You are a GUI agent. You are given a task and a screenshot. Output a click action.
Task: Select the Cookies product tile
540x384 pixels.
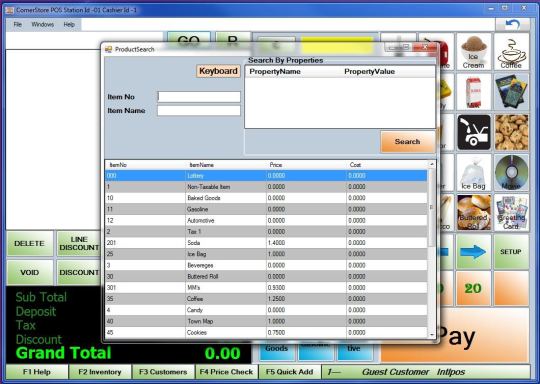click(511, 133)
